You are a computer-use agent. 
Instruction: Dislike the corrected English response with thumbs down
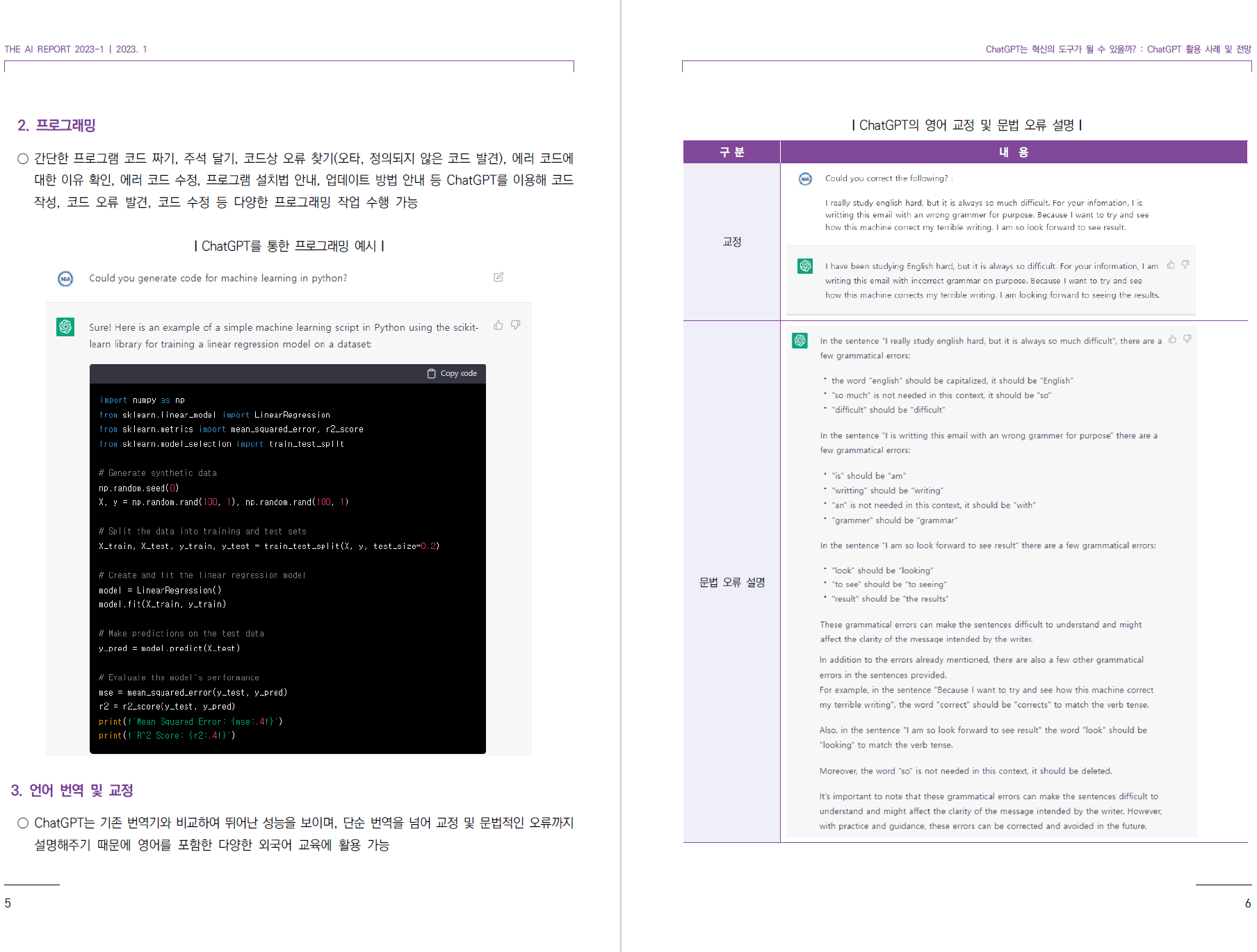coord(1185,265)
